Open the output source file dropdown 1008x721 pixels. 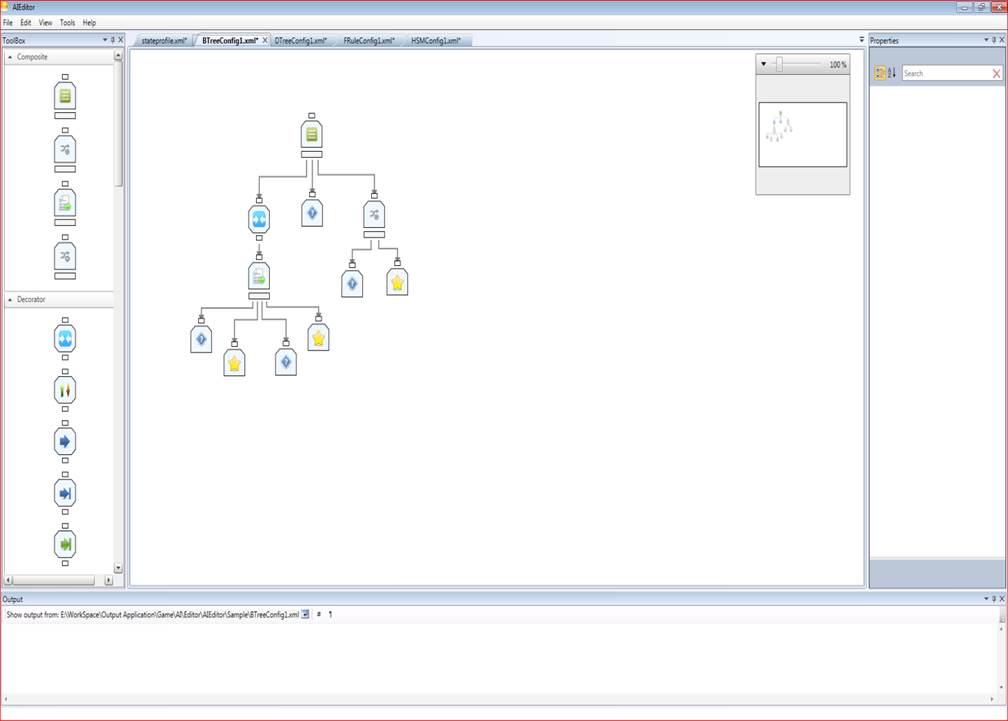(x=306, y=615)
